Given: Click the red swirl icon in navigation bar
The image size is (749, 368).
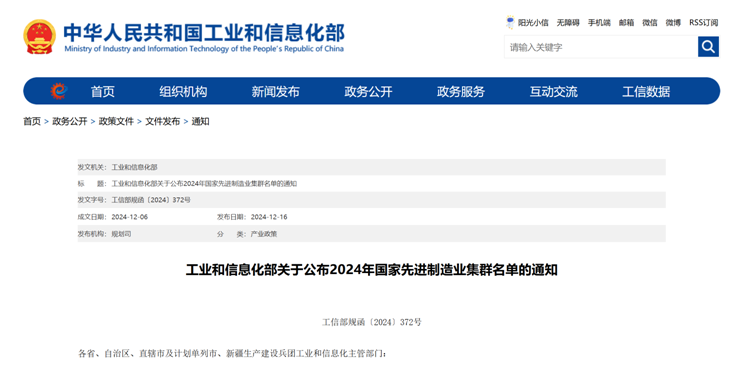Looking at the screenshot, I should tap(59, 91).
